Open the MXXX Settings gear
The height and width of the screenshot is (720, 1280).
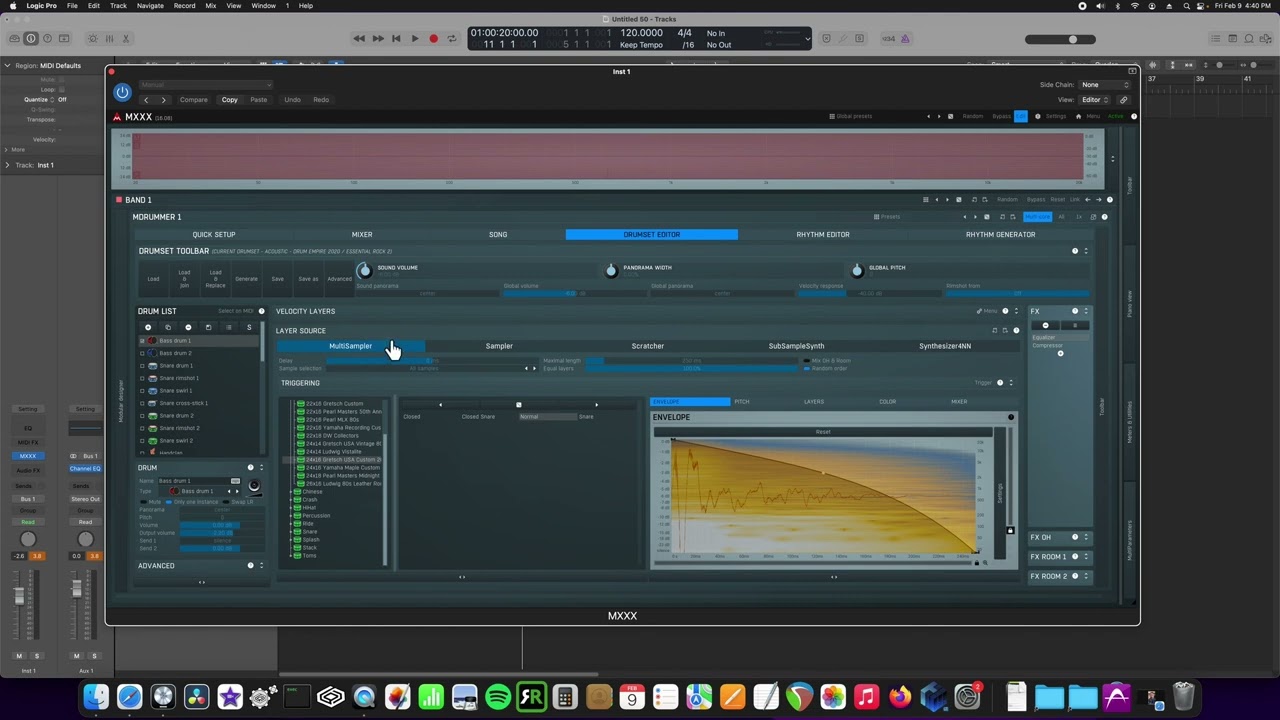[x=1037, y=116]
